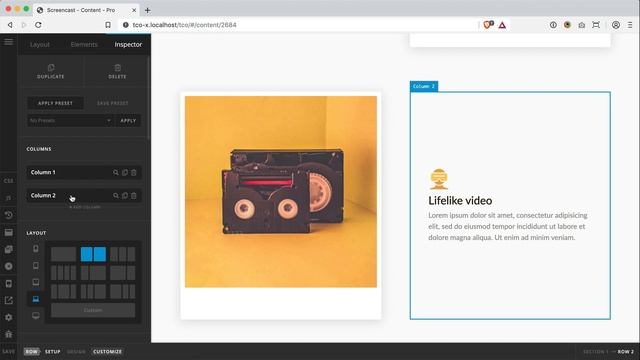The width and height of the screenshot is (640, 360).
Task: Open the No Presets dropdown
Action: coord(70,121)
